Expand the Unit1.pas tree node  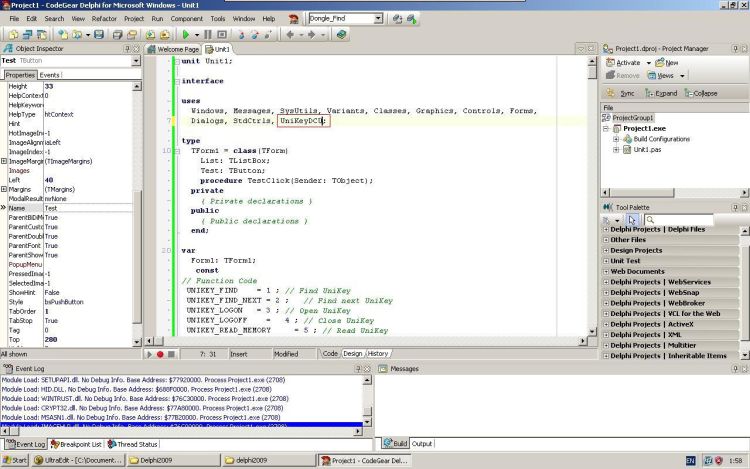point(616,150)
